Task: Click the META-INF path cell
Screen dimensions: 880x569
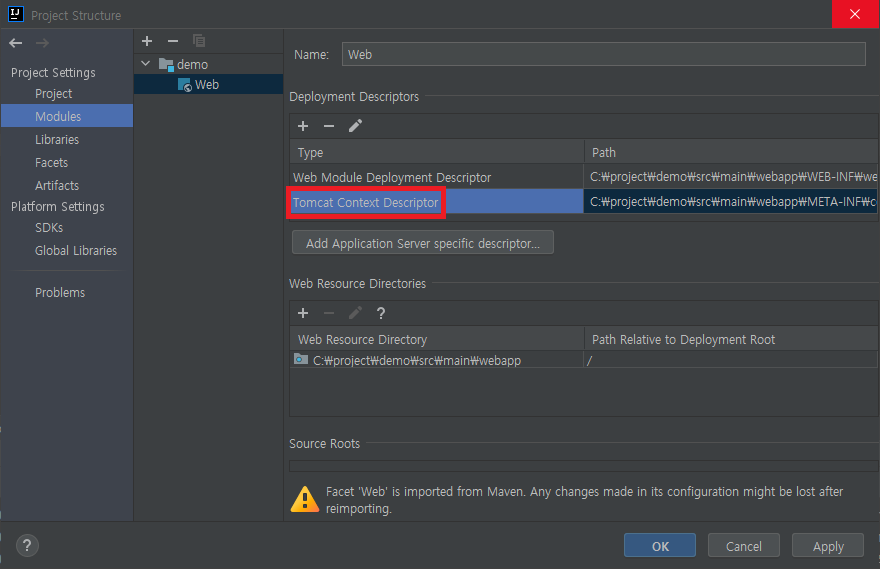Action: click(731, 201)
